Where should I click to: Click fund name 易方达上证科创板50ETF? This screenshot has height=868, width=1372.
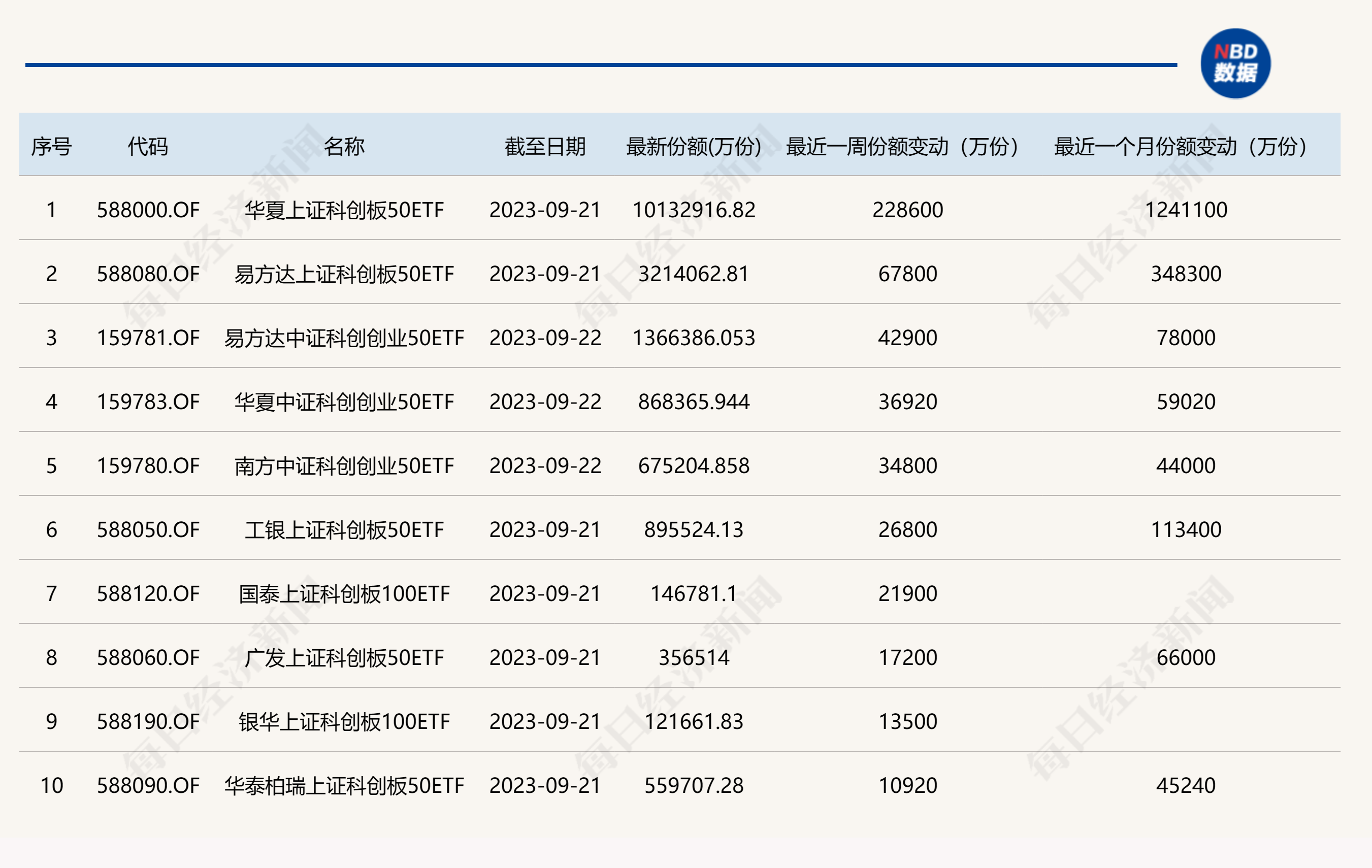click(344, 274)
